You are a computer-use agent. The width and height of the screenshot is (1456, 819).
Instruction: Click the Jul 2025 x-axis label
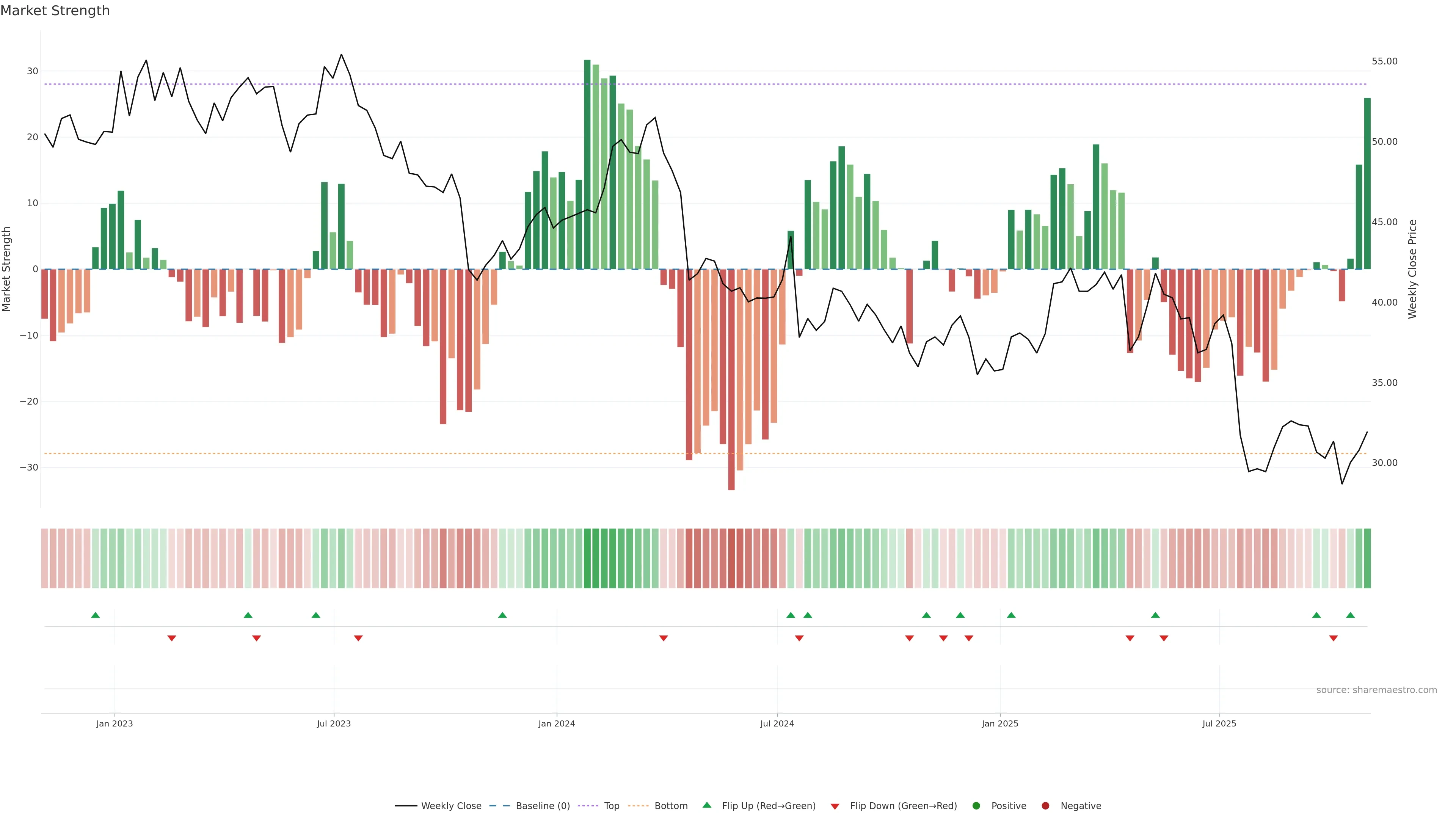click(1219, 723)
